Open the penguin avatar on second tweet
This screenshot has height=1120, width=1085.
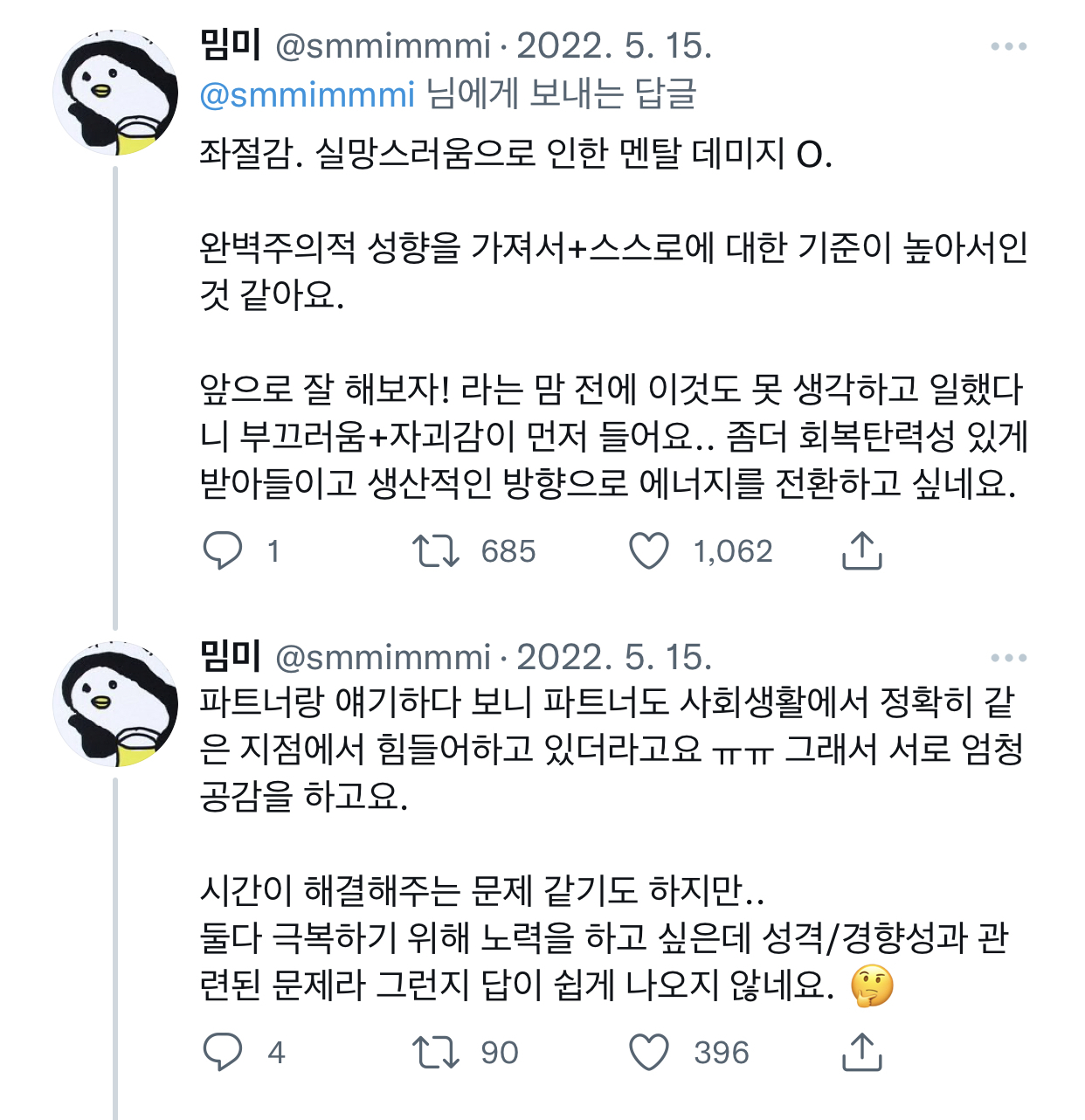(x=115, y=705)
